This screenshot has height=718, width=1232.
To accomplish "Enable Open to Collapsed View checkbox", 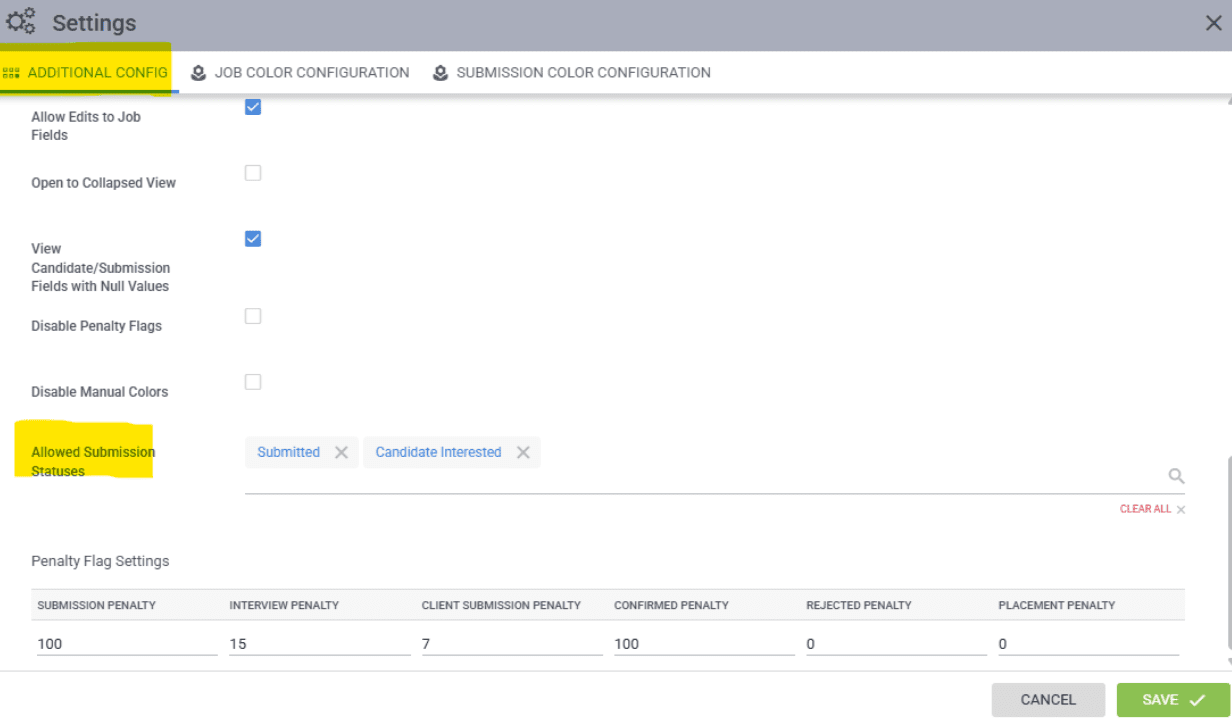I will point(253,173).
